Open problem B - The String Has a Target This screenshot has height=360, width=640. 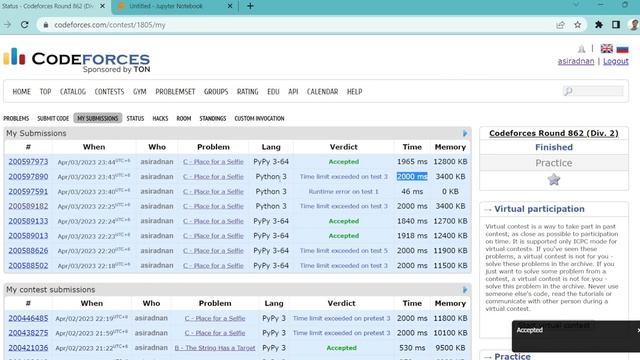pyautogui.click(x=215, y=348)
